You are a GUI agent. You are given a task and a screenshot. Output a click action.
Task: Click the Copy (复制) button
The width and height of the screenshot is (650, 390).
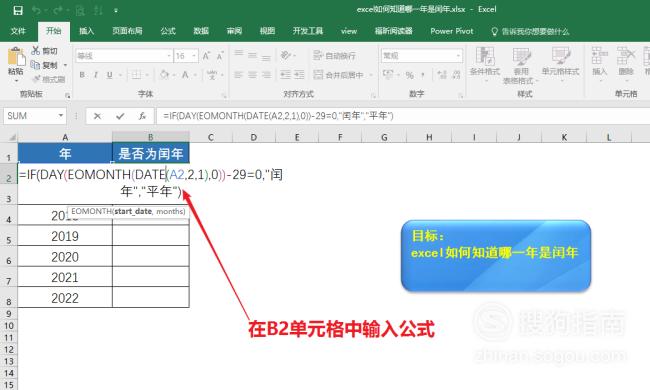point(45,65)
